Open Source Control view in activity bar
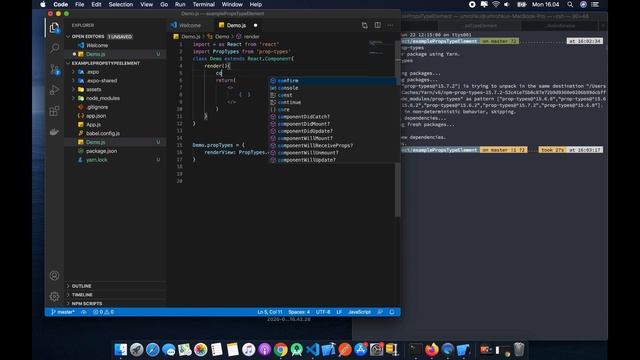This screenshot has height=360, width=640. point(54,69)
